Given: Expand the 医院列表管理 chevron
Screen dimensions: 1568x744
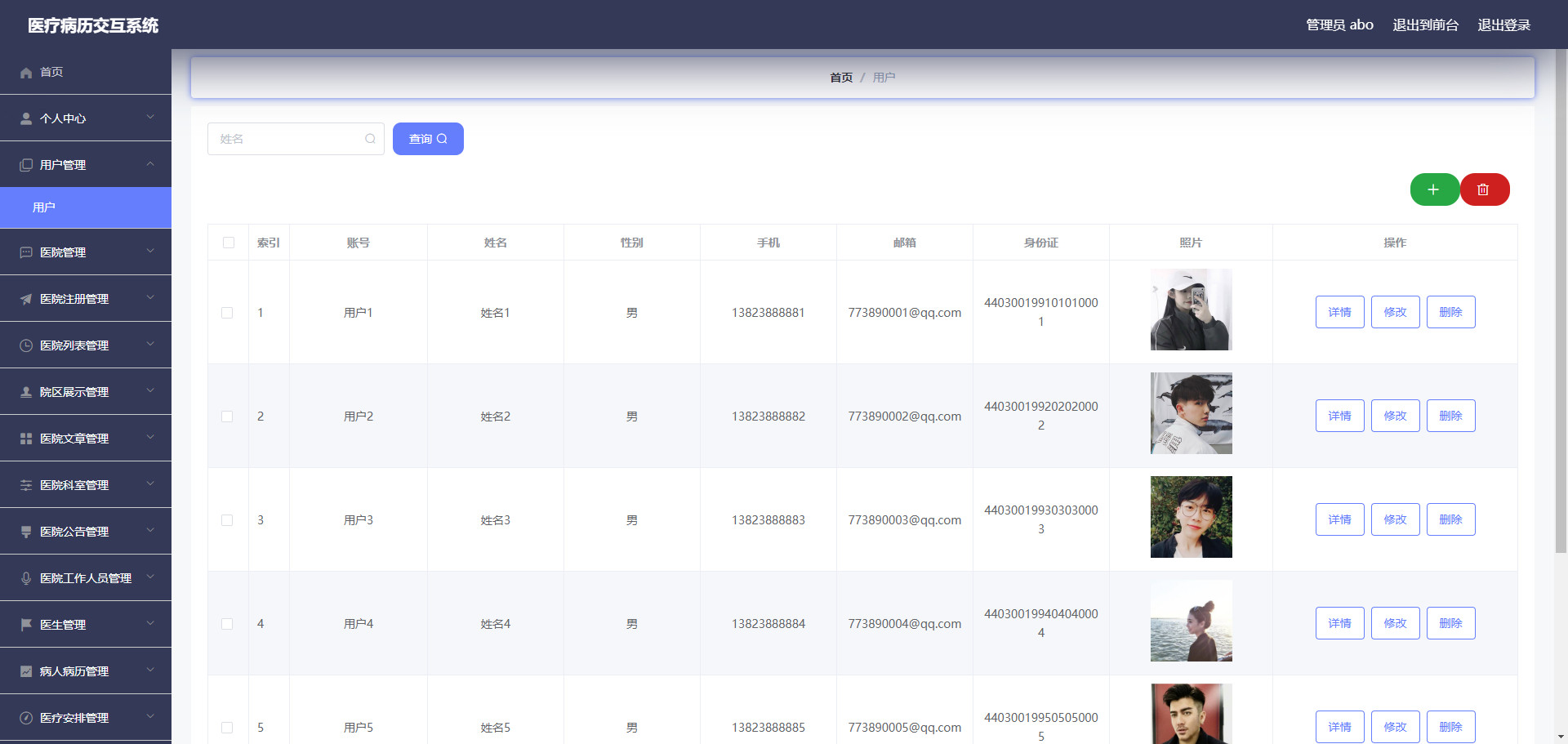Looking at the screenshot, I should 150,345.
